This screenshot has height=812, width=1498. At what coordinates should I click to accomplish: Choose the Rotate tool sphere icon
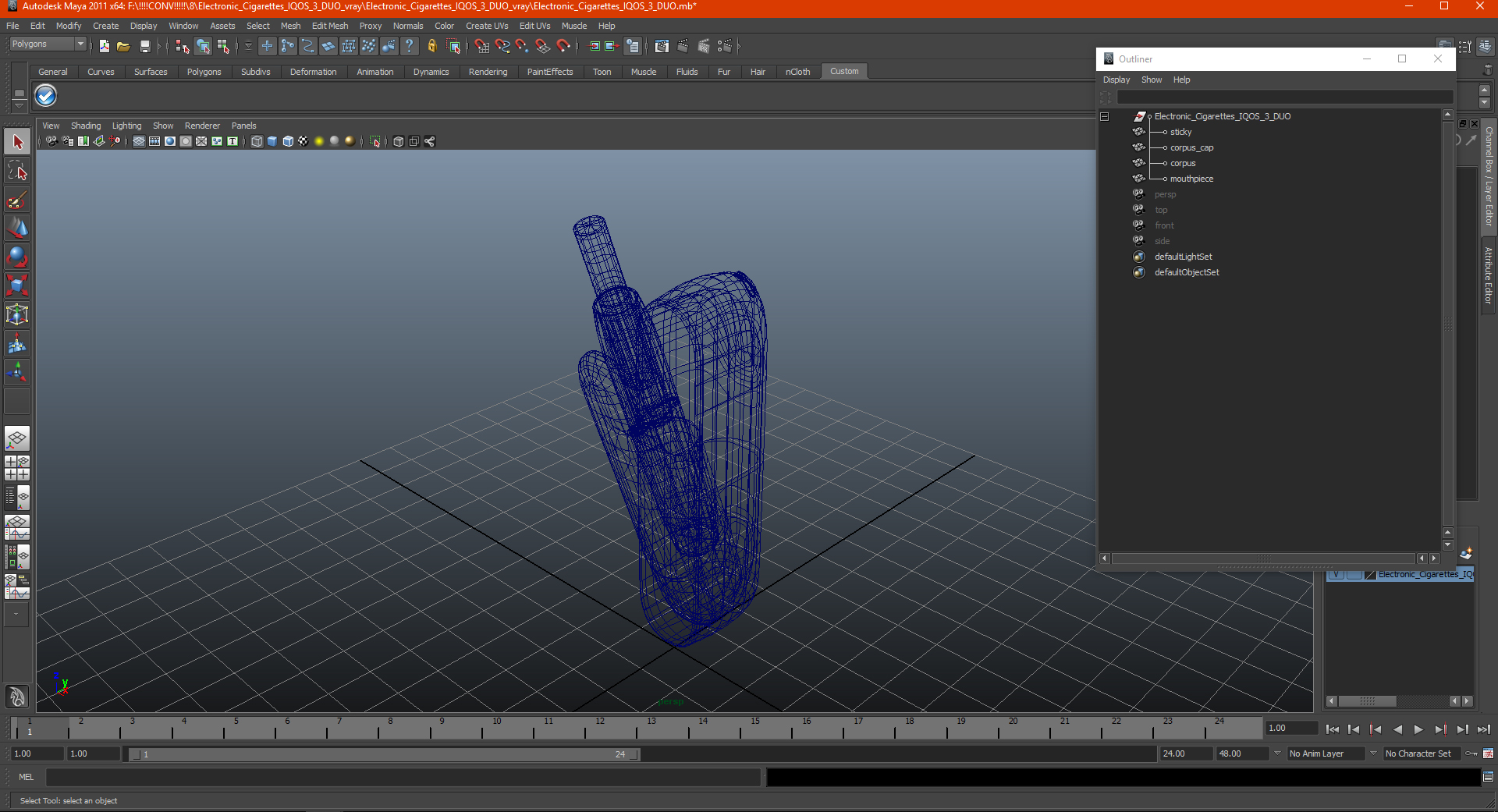click(x=17, y=257)
